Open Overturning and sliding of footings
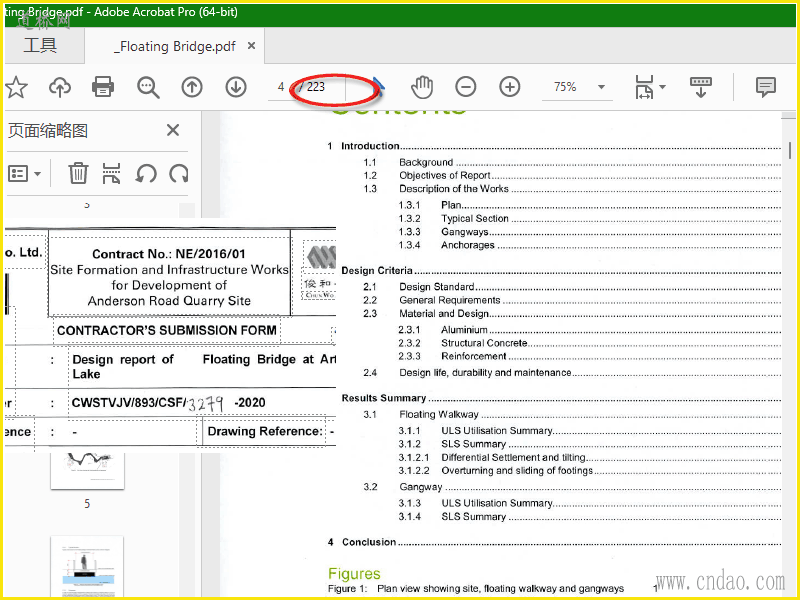The width and height of the screenshot is (800, 600). pos(589,470)
